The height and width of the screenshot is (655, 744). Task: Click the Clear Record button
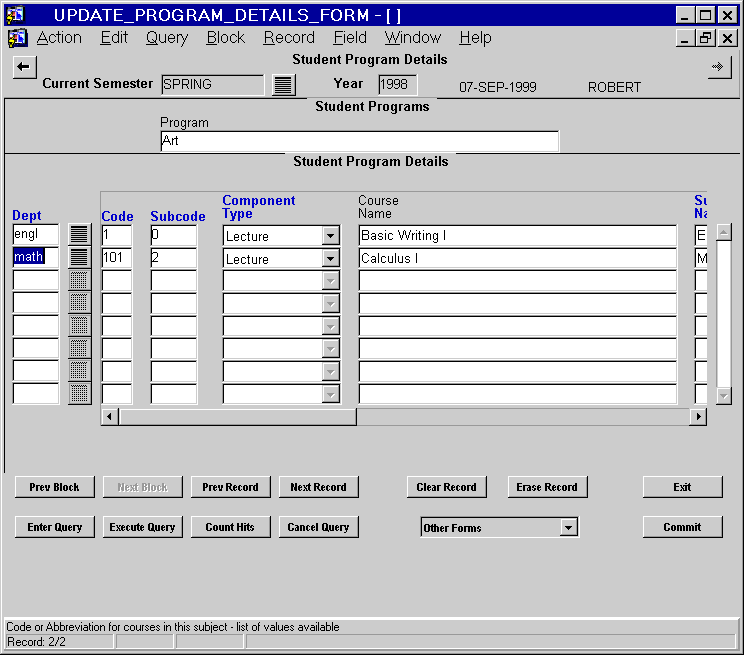click(x=446, y=487)
